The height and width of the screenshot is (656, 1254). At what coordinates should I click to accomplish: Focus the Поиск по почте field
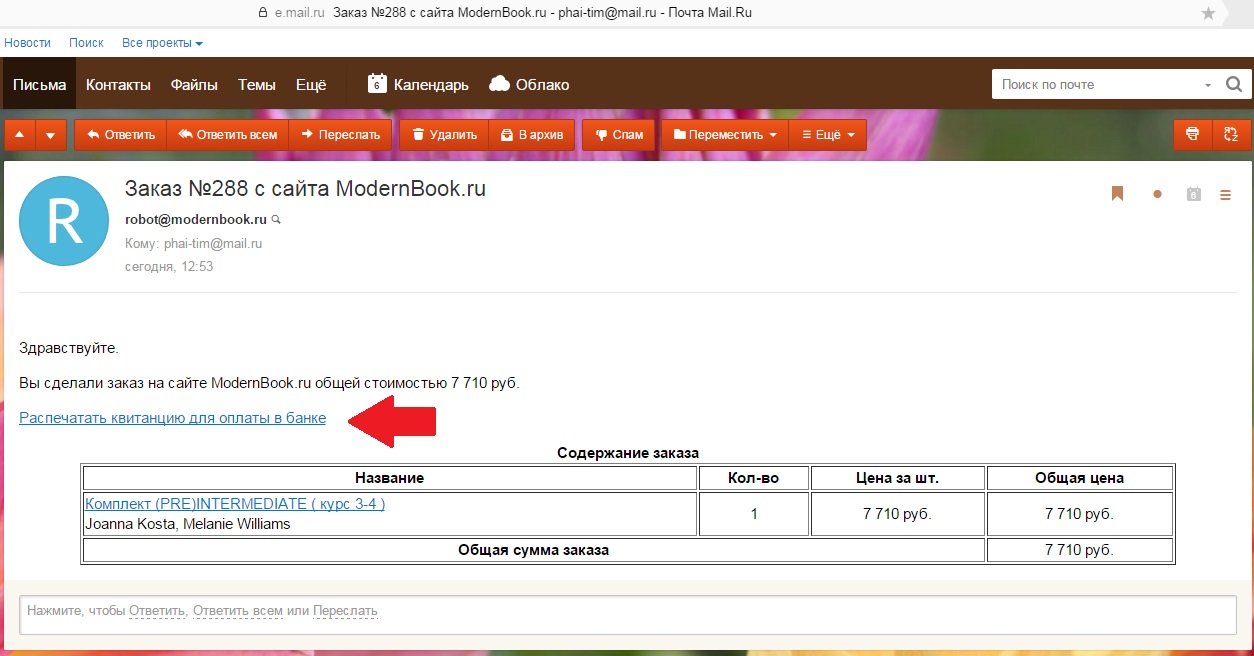point(1096,85)
